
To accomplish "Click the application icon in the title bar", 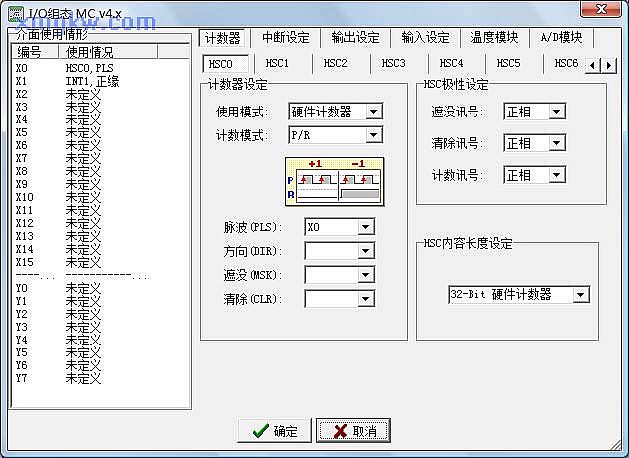I will (x=12, y=9).
